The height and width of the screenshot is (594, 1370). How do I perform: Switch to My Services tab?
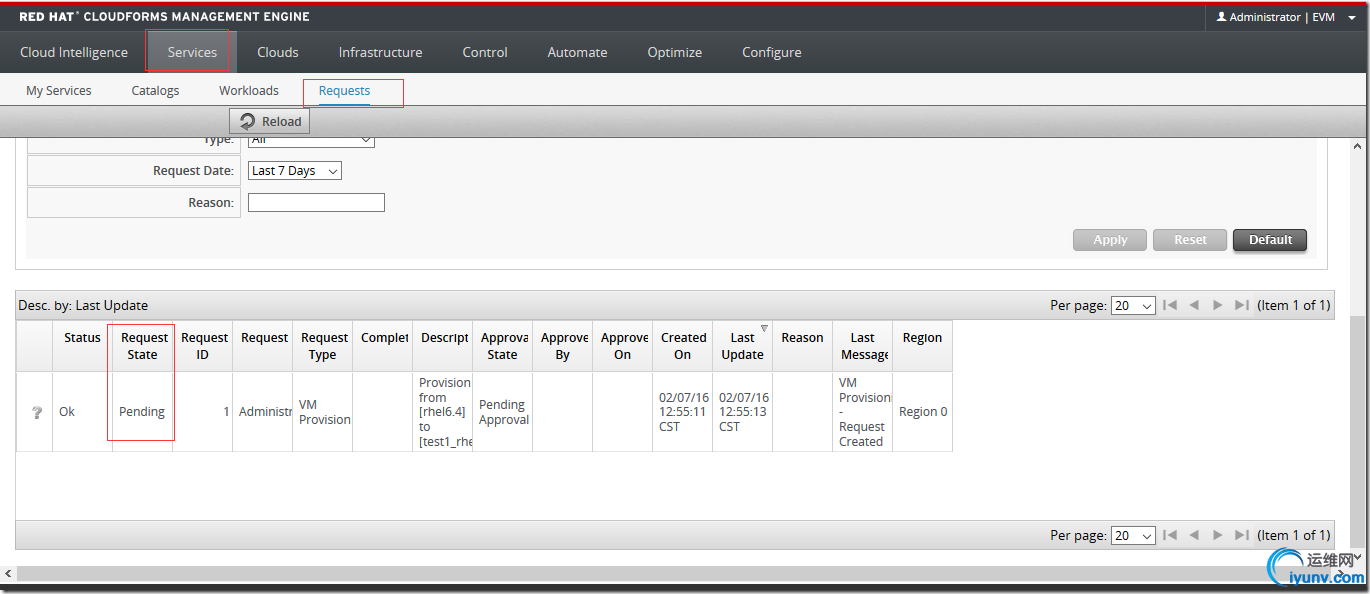click(x=58, y=90)
